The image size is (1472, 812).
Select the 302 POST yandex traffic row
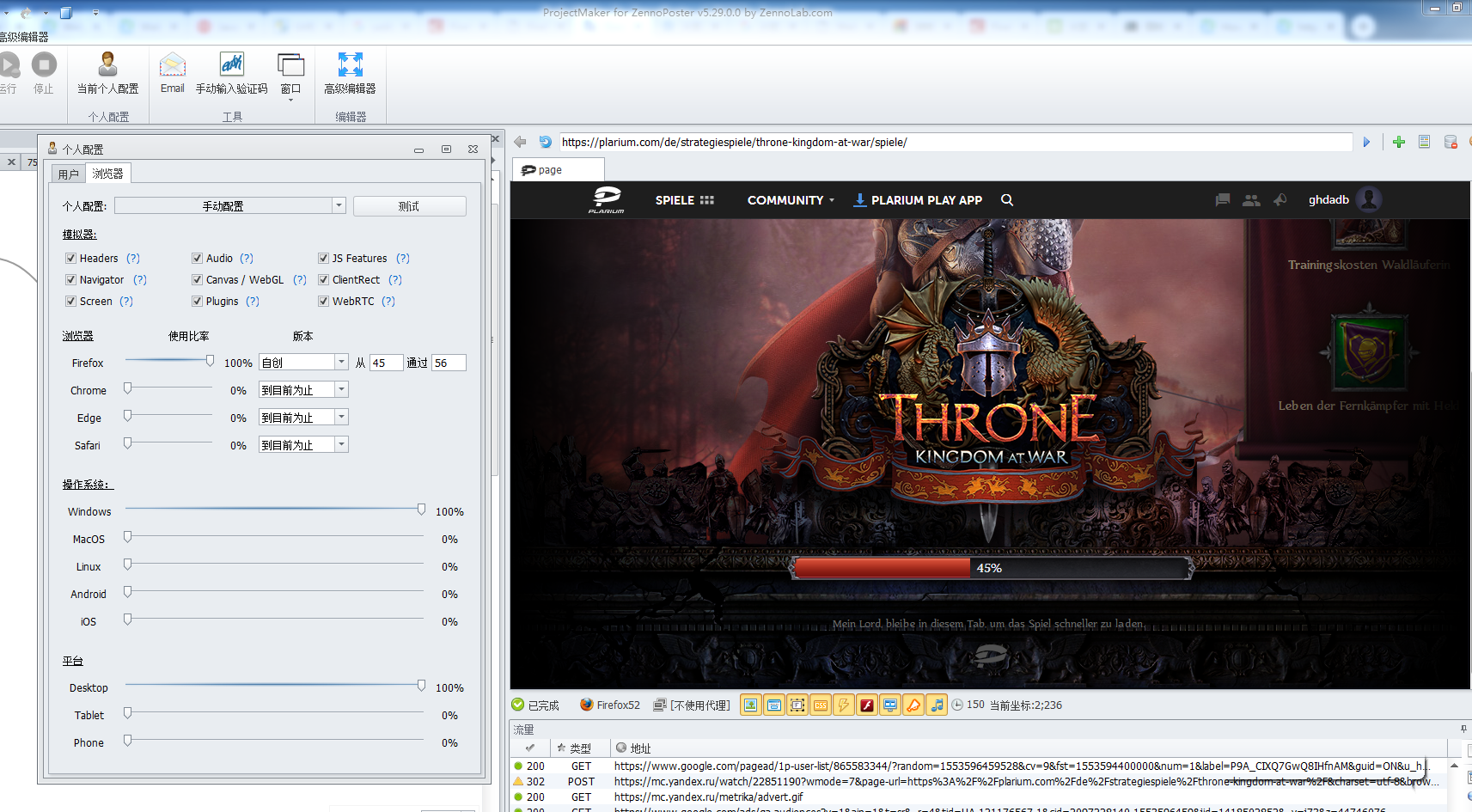pos(980,781)
